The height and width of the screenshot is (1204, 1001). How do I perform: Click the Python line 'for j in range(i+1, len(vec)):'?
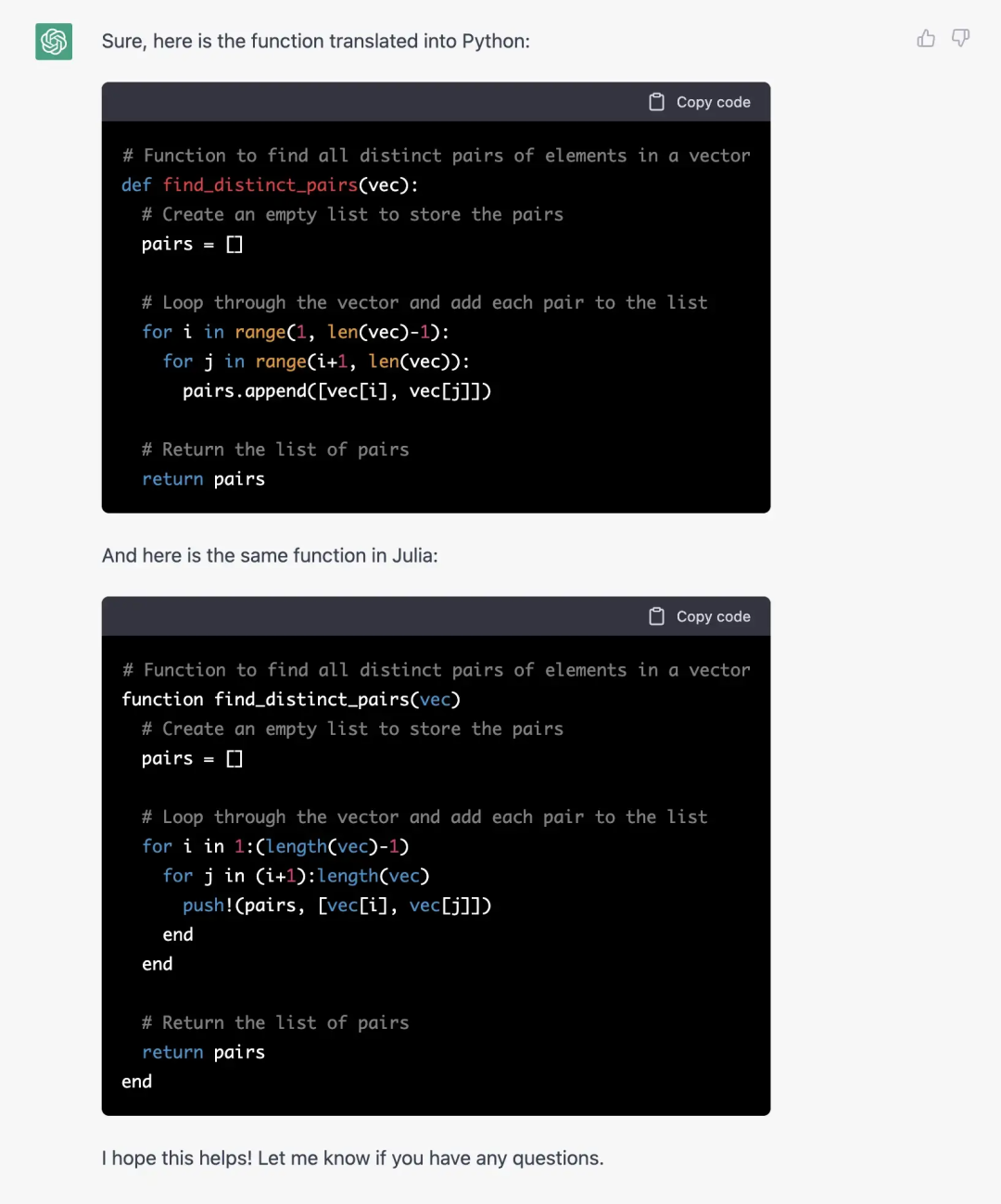(x=316, y=361)
